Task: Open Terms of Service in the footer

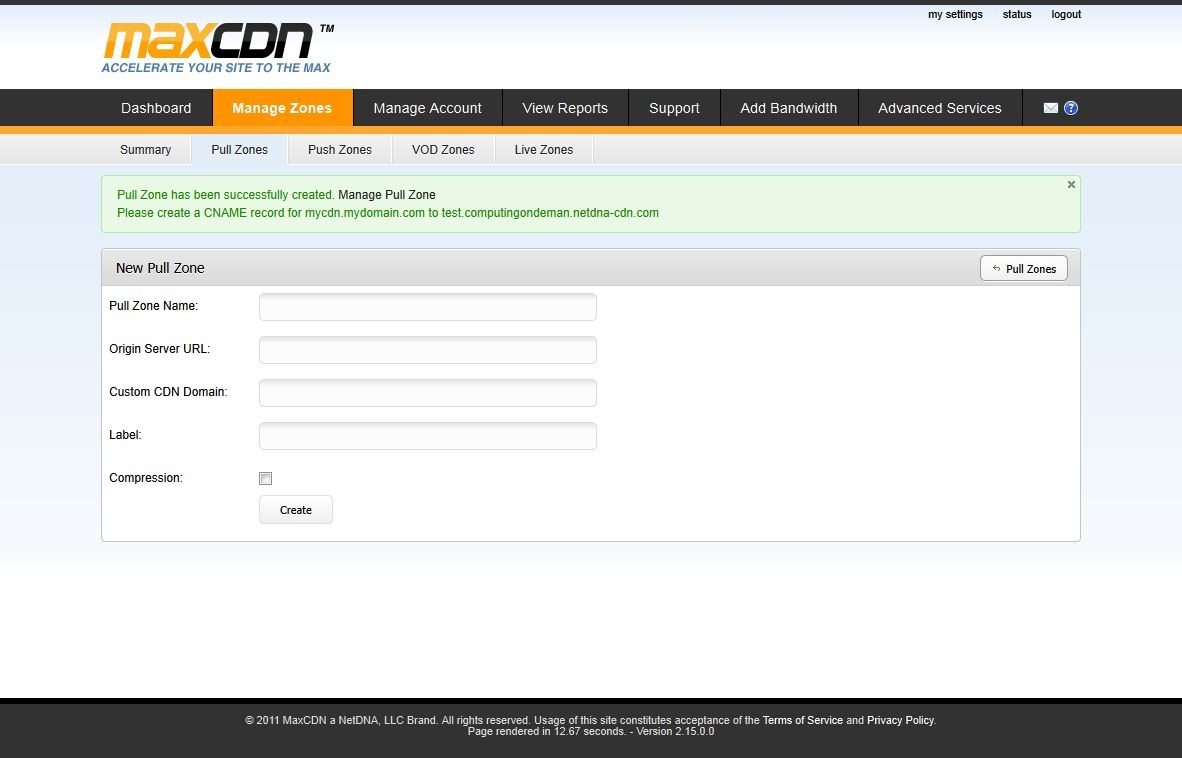Action: click(802, 720)
